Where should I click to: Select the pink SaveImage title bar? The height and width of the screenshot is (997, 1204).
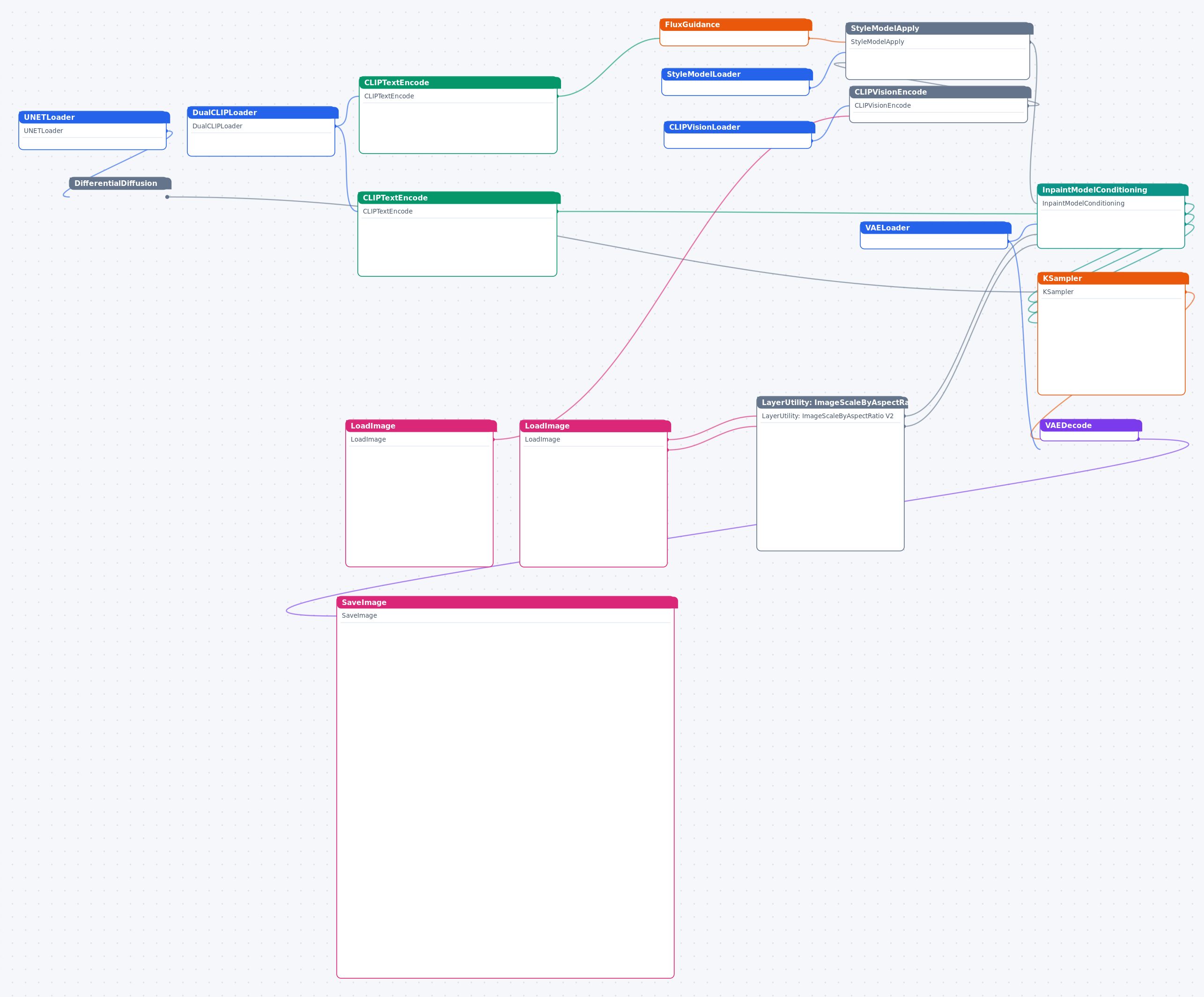pos(507,602)
